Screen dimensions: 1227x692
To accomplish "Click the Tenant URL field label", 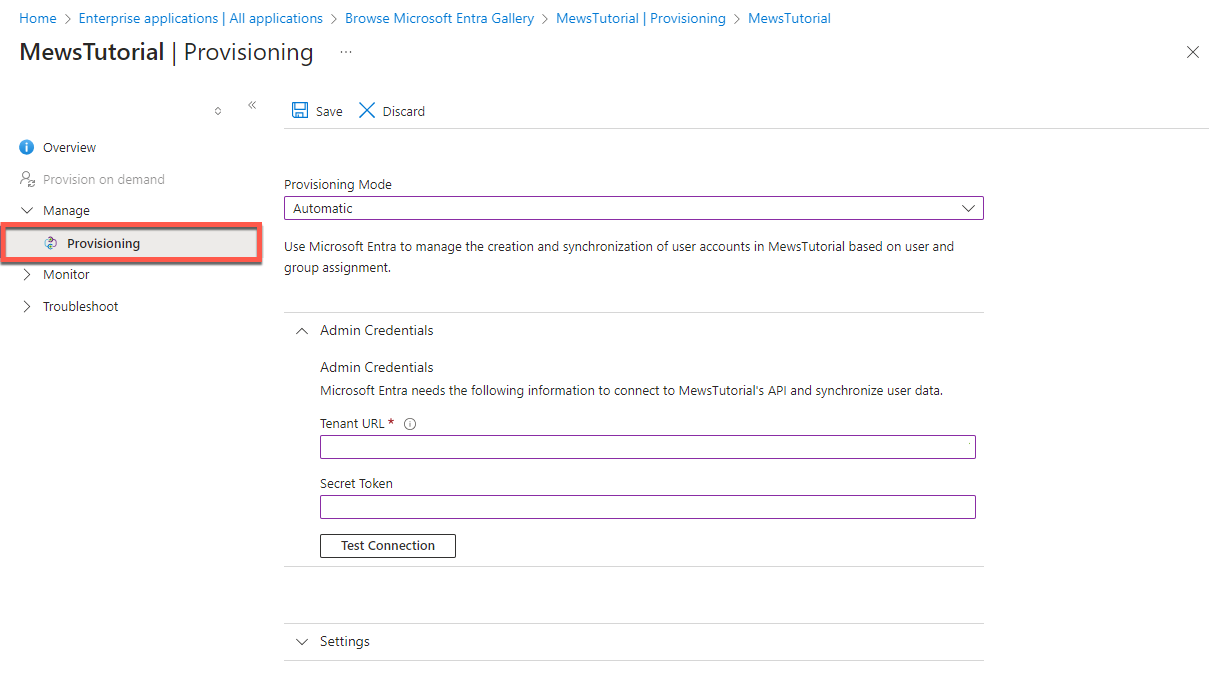I will (352, 423).
